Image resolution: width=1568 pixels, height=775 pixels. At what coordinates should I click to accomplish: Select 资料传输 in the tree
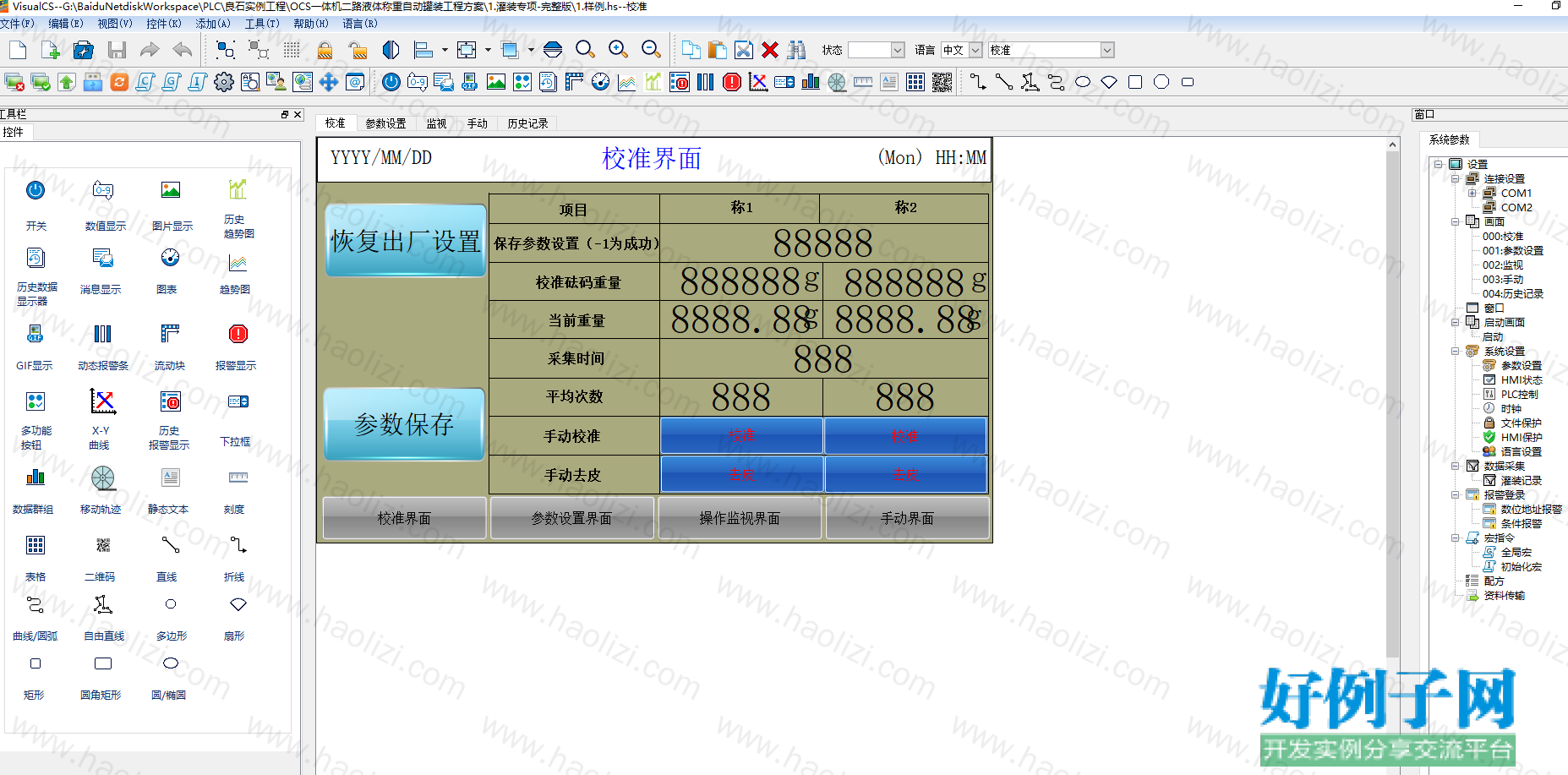[x=1504, y=595]
